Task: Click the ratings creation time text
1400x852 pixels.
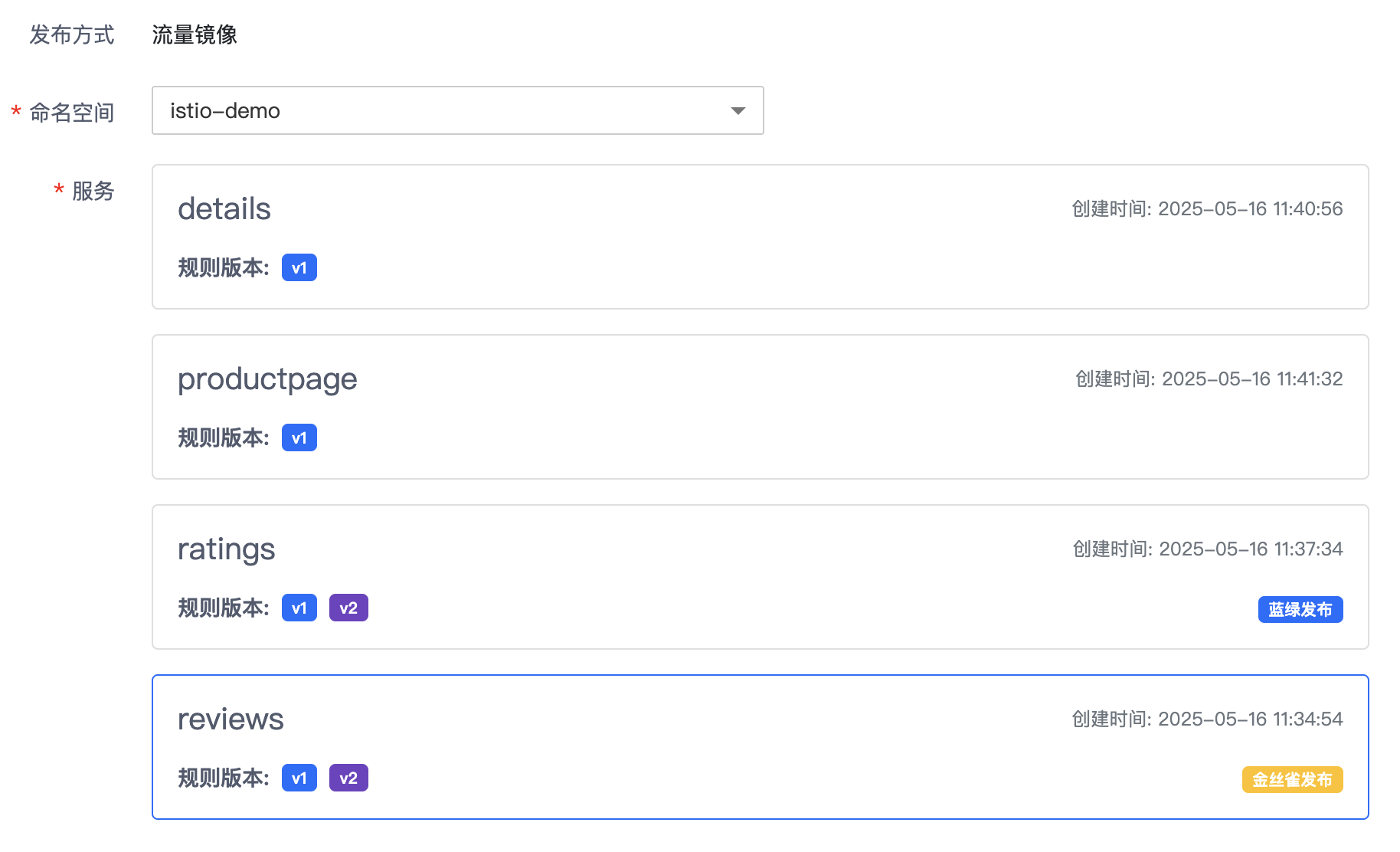Action: tap(1207, 549)
